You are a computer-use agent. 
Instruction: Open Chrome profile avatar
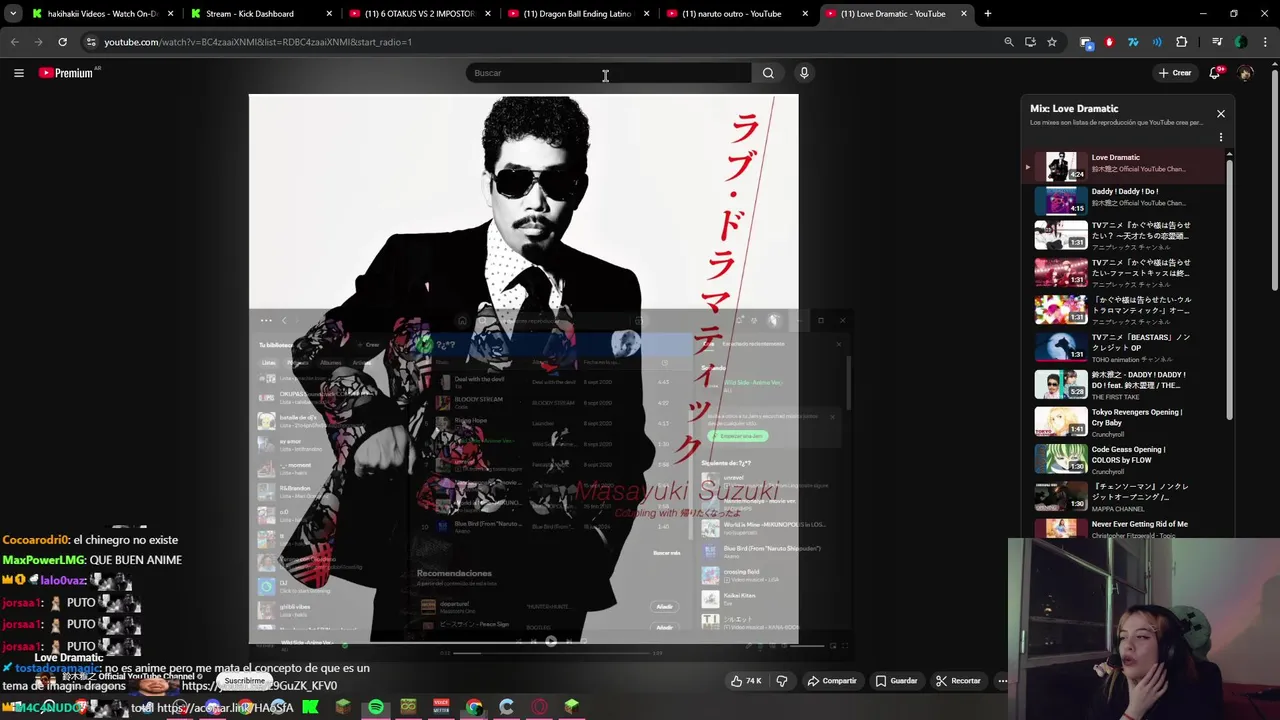coord(1241,42)
